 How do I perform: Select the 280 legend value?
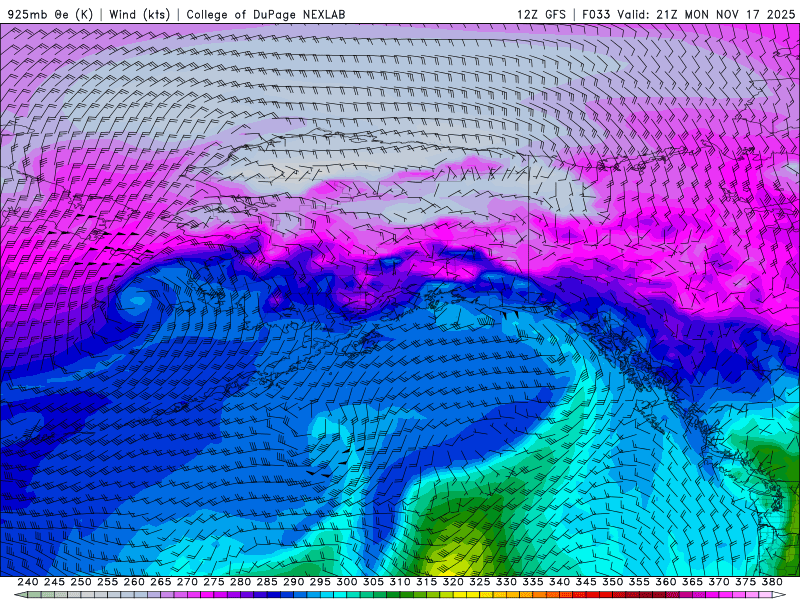[x=240, y=582]
